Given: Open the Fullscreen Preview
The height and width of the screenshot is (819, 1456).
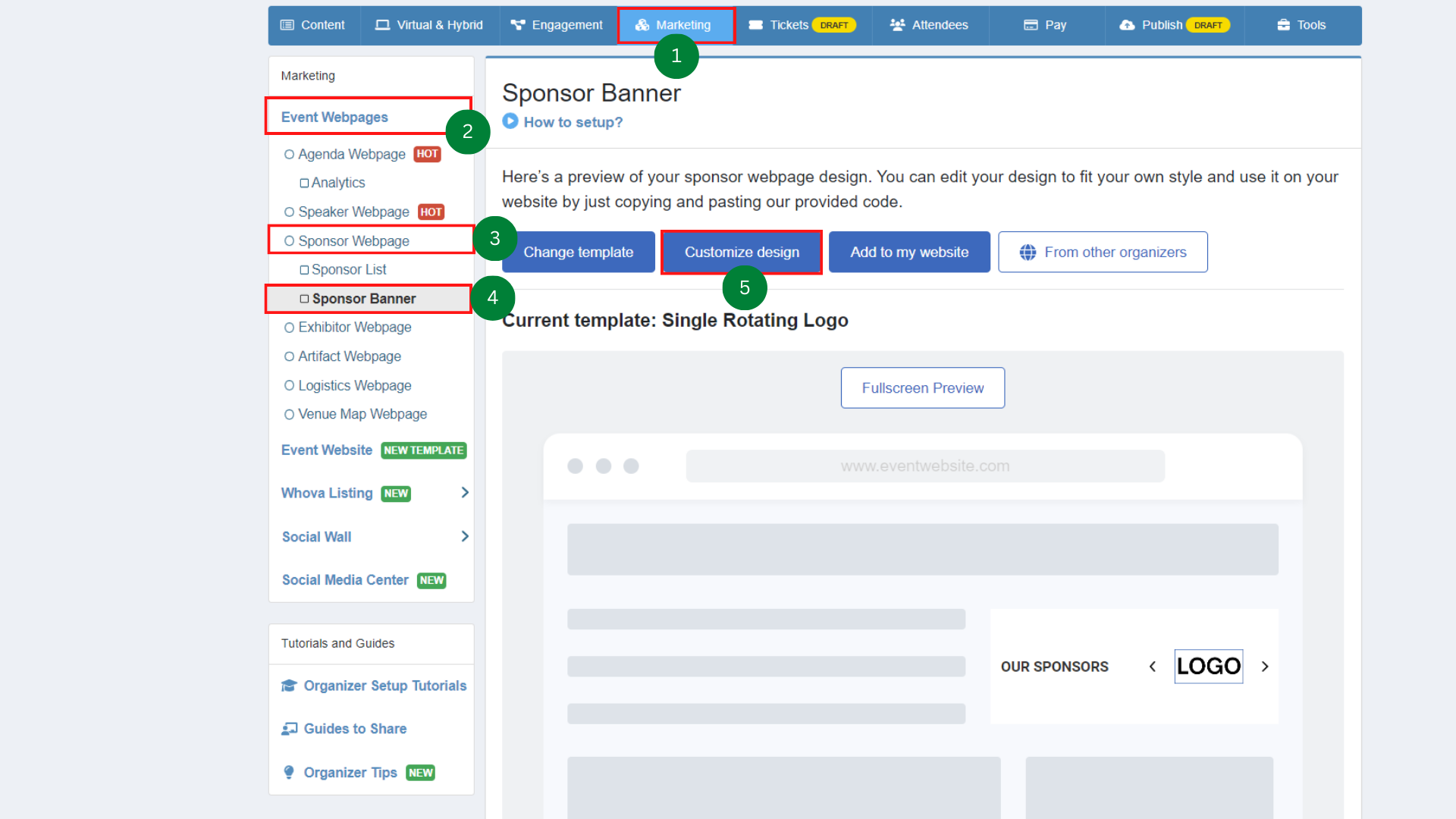Looking at the screenshot, I should click(x=922, y=388).
